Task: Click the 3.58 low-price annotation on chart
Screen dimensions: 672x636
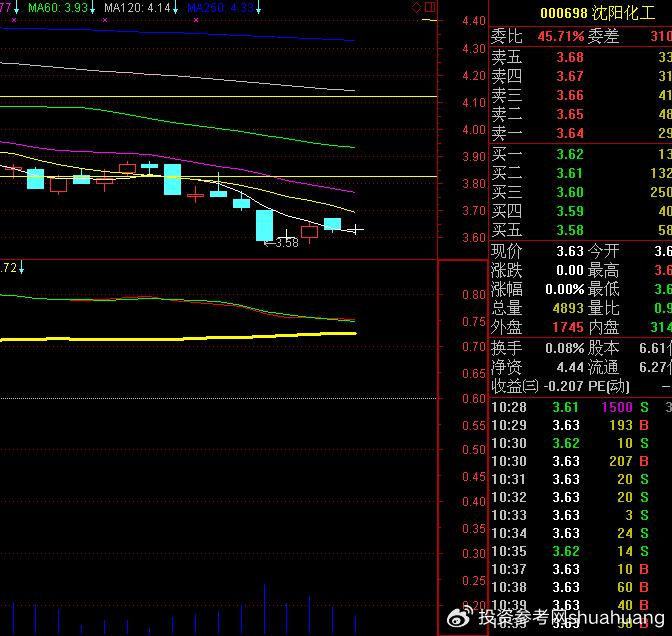Action: (282, 243)
